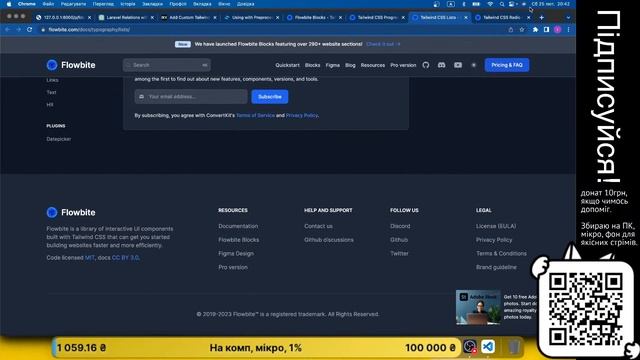
Task: Click the browser address bar URL
Action: pyautogui.click(x=89, y=30)
